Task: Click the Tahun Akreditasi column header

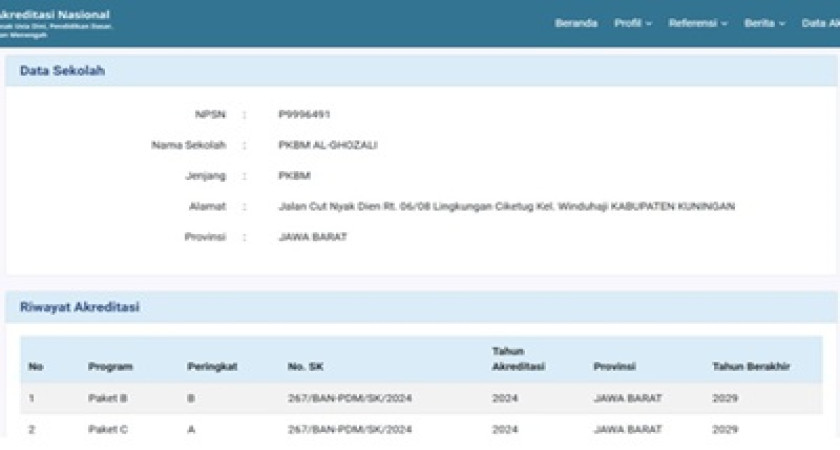Action: point(518,359)
